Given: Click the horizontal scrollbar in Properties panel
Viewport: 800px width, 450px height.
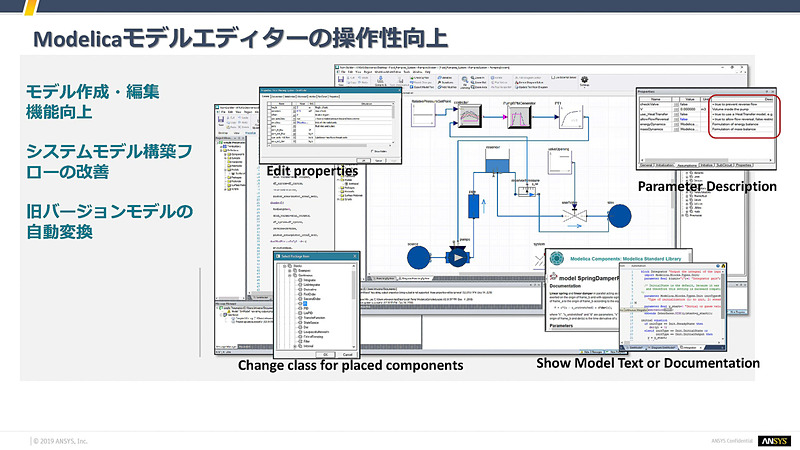Looking at the screenshot, I should [707, 160].
